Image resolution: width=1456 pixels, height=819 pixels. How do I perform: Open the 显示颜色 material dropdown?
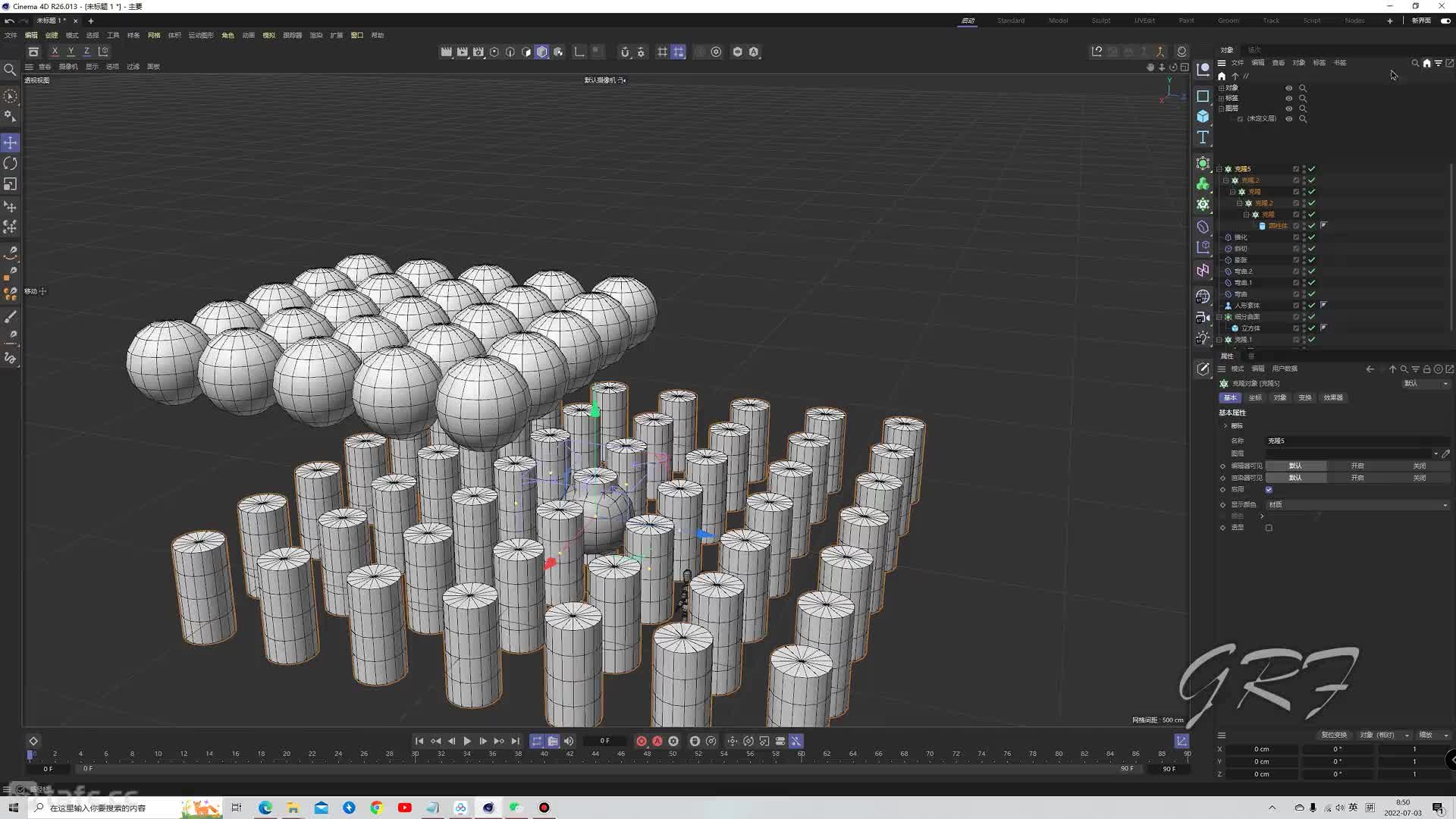(1357, 505)
